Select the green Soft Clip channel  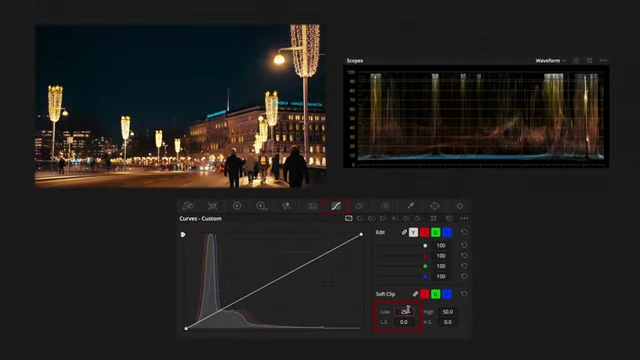click(x=436, y=294)
